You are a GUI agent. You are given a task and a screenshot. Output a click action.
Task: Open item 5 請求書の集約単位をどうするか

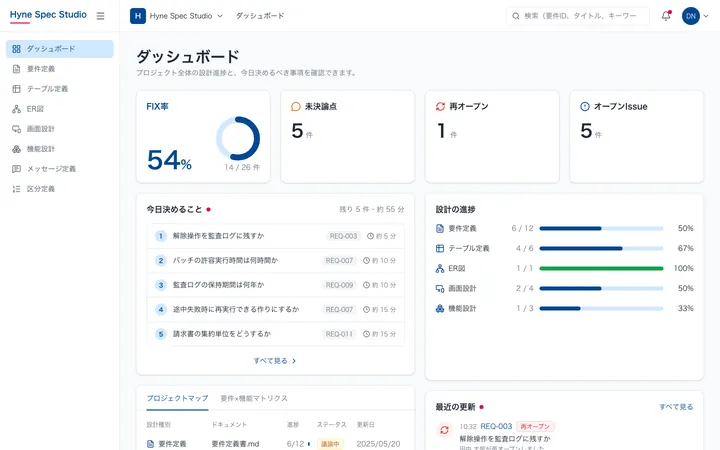pyautogui.click(x=276, y=334)
